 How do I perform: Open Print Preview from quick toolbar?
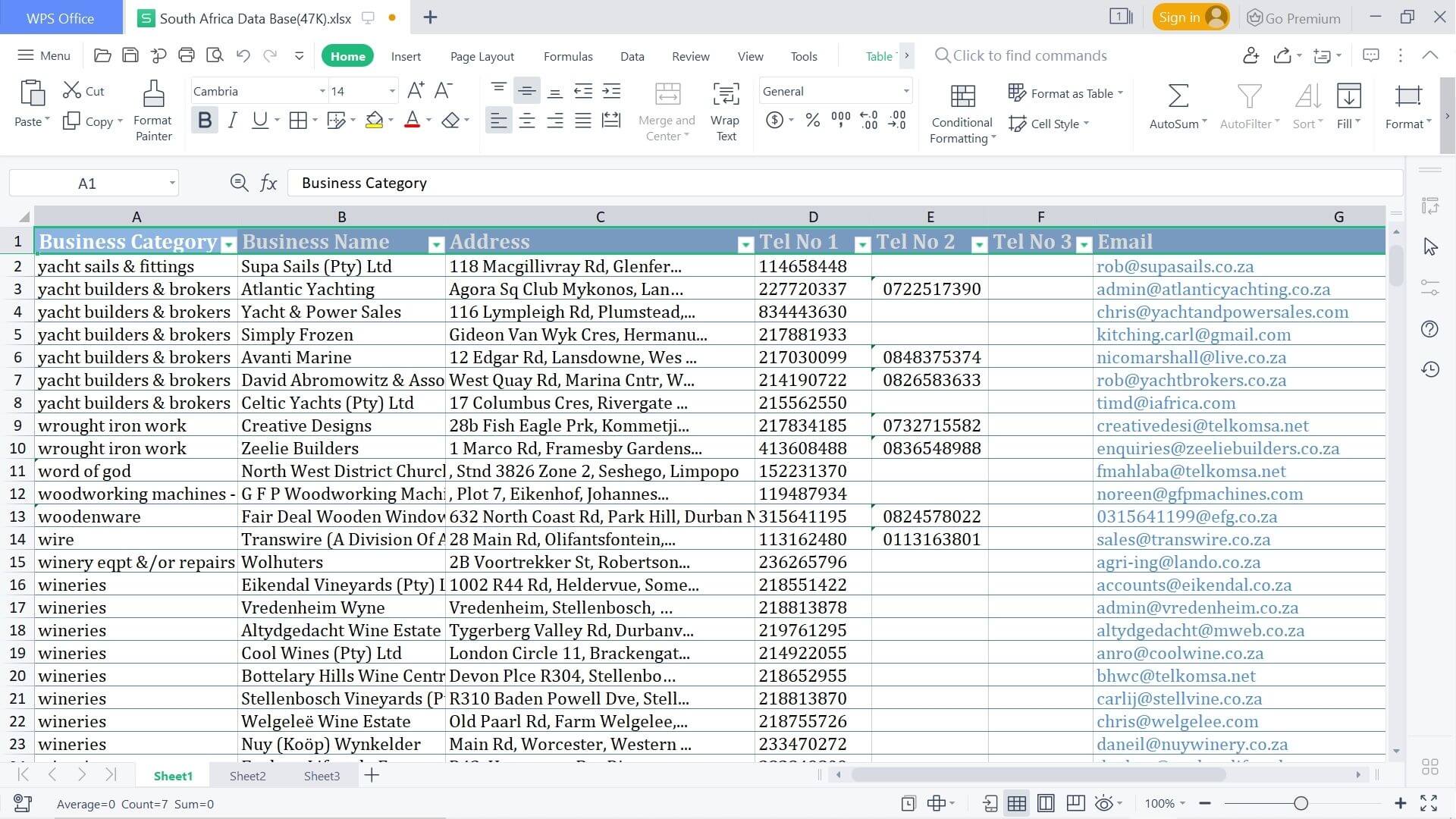[x=215, y=55]
